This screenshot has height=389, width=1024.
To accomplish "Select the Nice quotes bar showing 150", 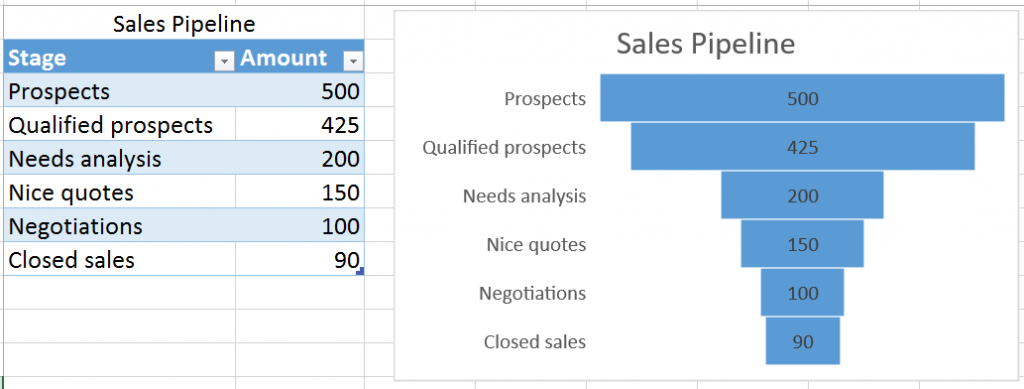I will point(802,243).
